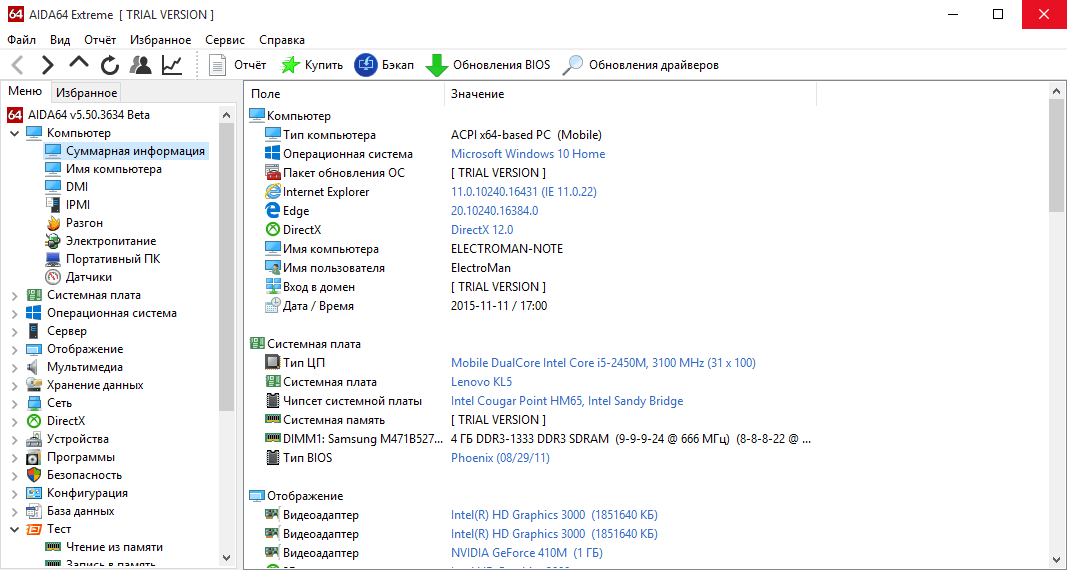1067x570 pixels.
Task: Open Intel Core i5-2450M CPU link
Action: [x=604, y=363]
